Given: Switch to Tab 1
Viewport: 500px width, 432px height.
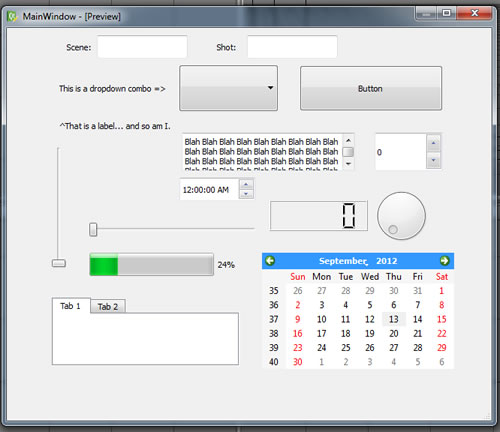Looking at the screenshot, I should tap(71, 306).
